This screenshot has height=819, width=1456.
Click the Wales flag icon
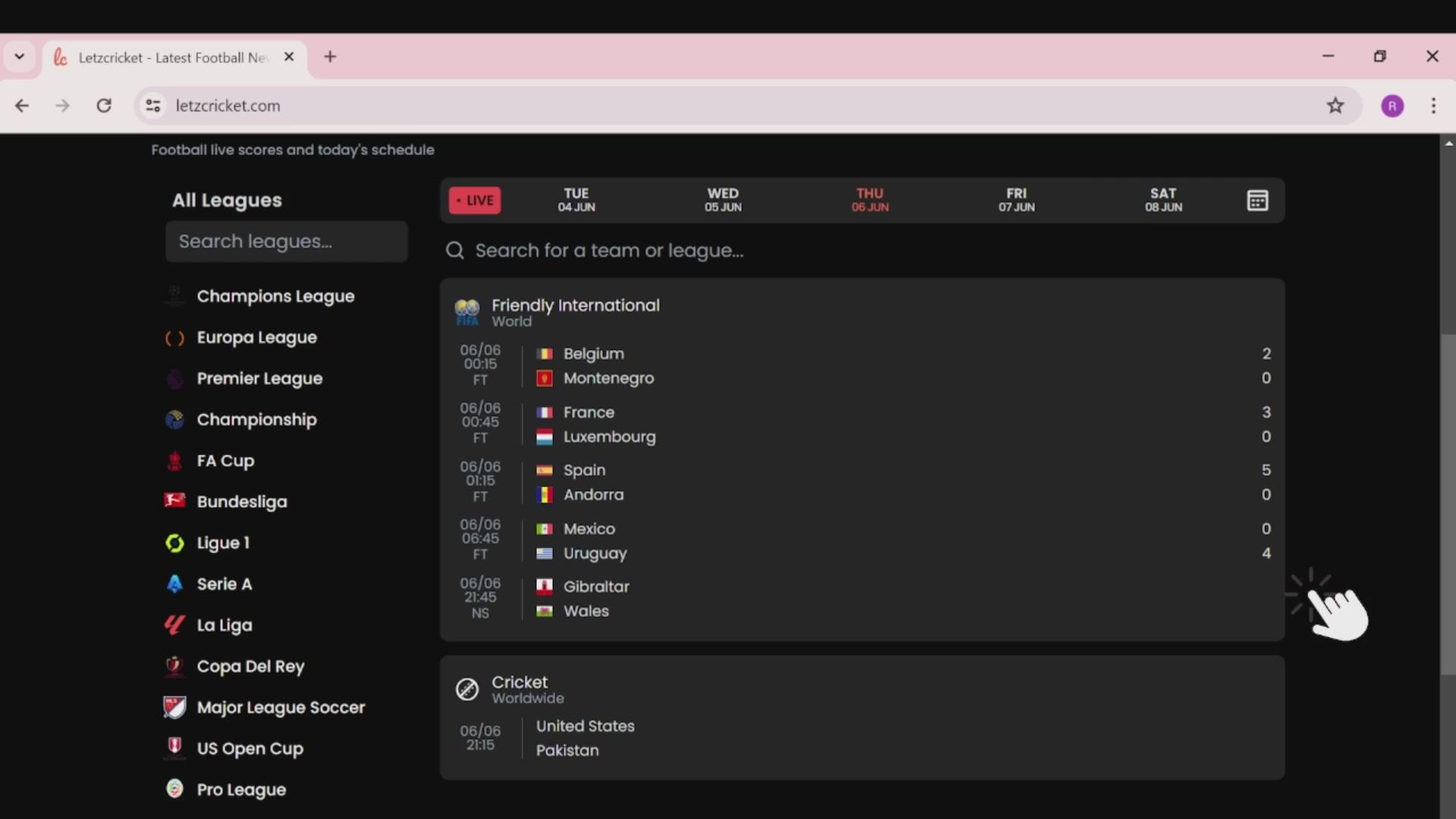(544, 611)
